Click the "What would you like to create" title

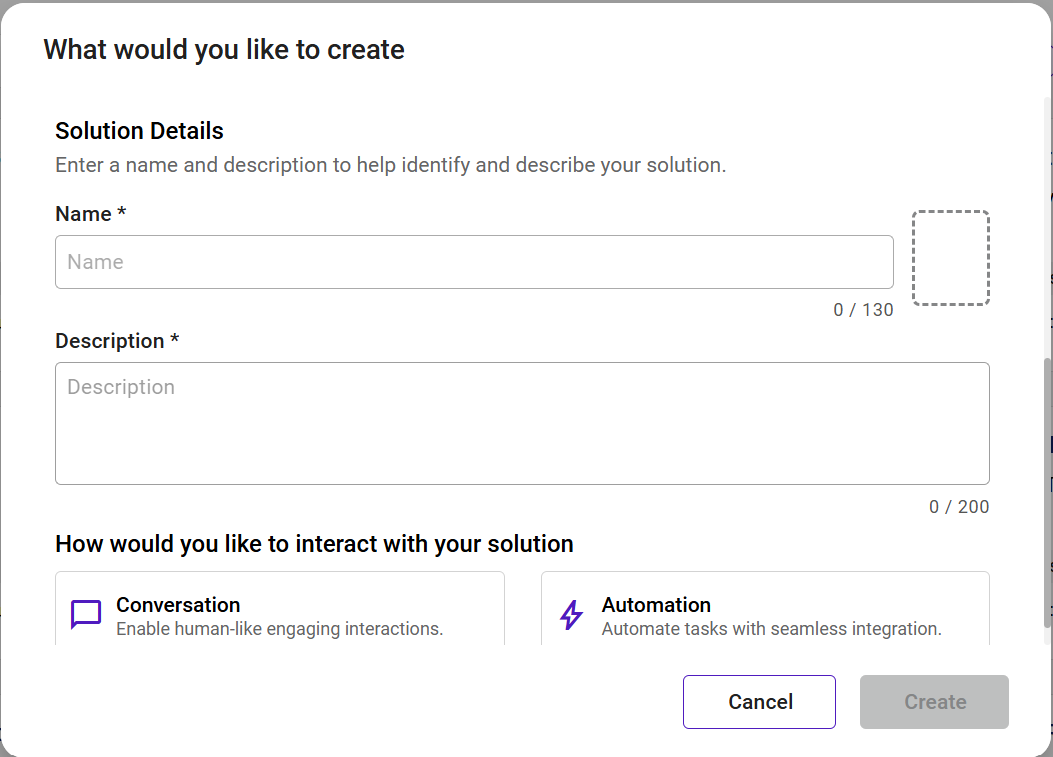224,50
